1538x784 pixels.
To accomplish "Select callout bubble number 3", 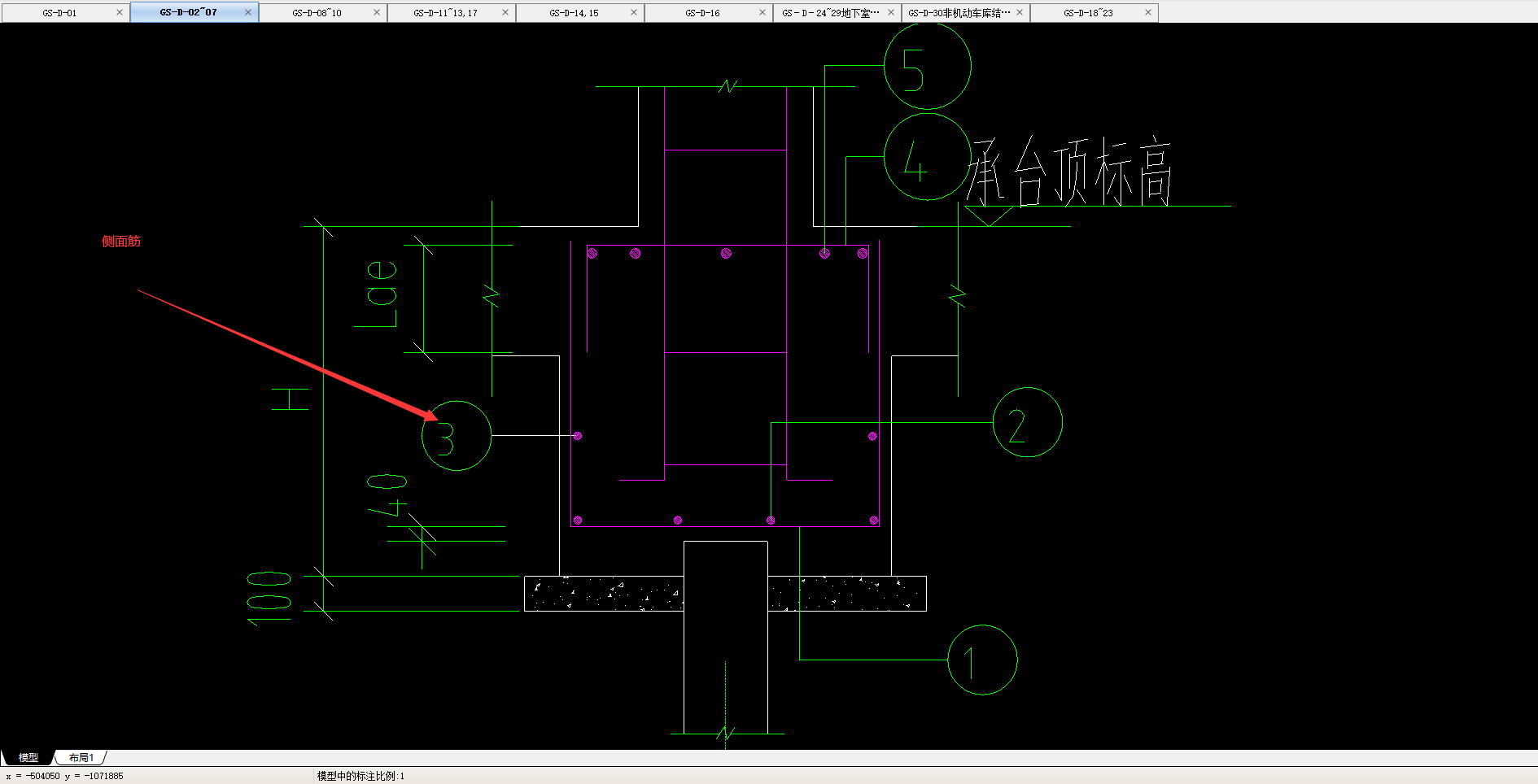I will 457,436.
